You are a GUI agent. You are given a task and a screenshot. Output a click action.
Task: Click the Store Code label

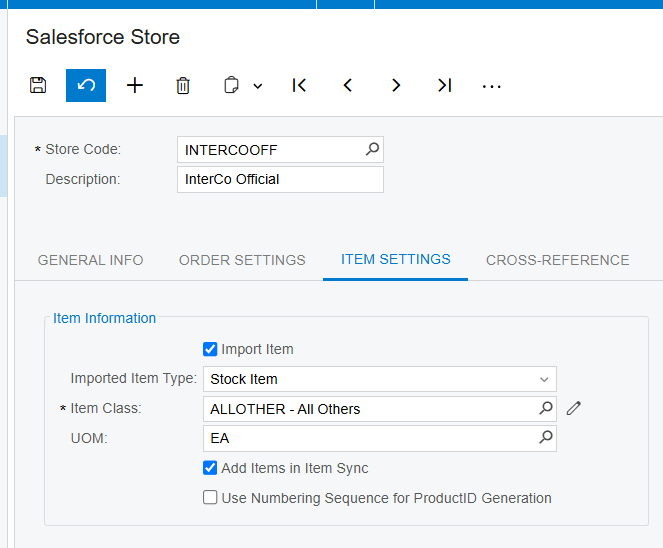[83, 149]
